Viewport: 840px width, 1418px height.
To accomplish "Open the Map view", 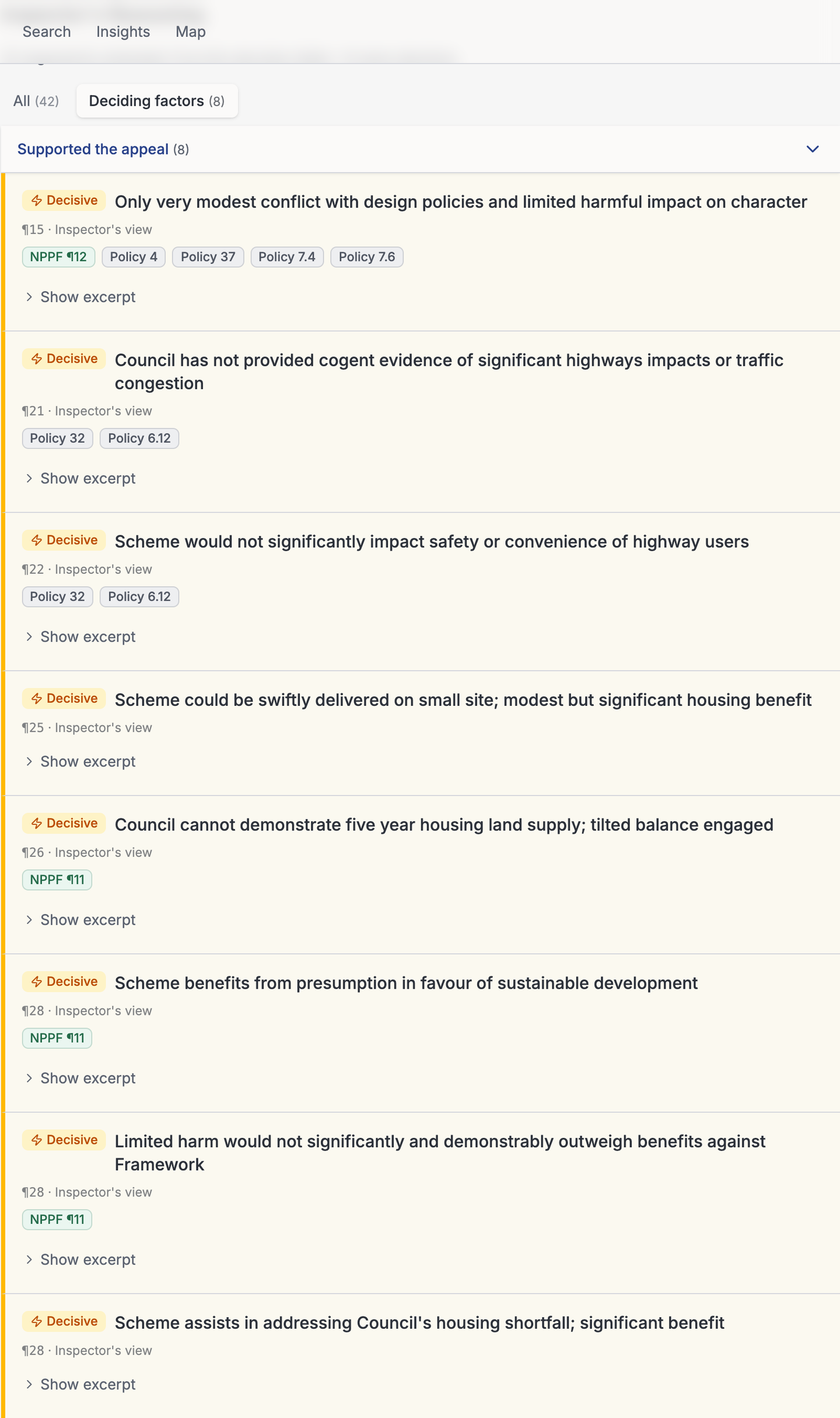I will pos(190,31).
